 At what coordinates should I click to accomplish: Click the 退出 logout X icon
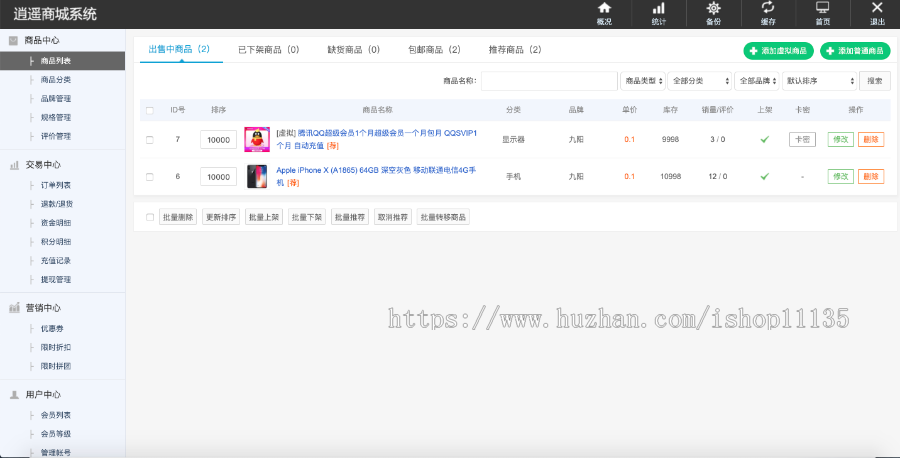click(x=877, y=9)
